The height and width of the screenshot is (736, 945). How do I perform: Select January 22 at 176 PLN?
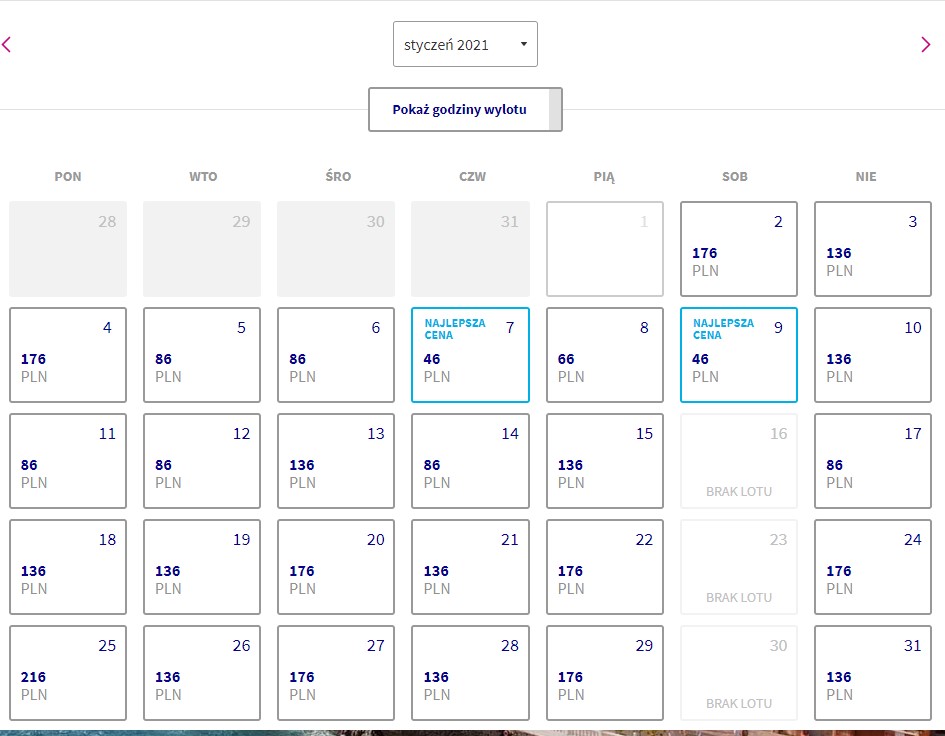[604, 567]
